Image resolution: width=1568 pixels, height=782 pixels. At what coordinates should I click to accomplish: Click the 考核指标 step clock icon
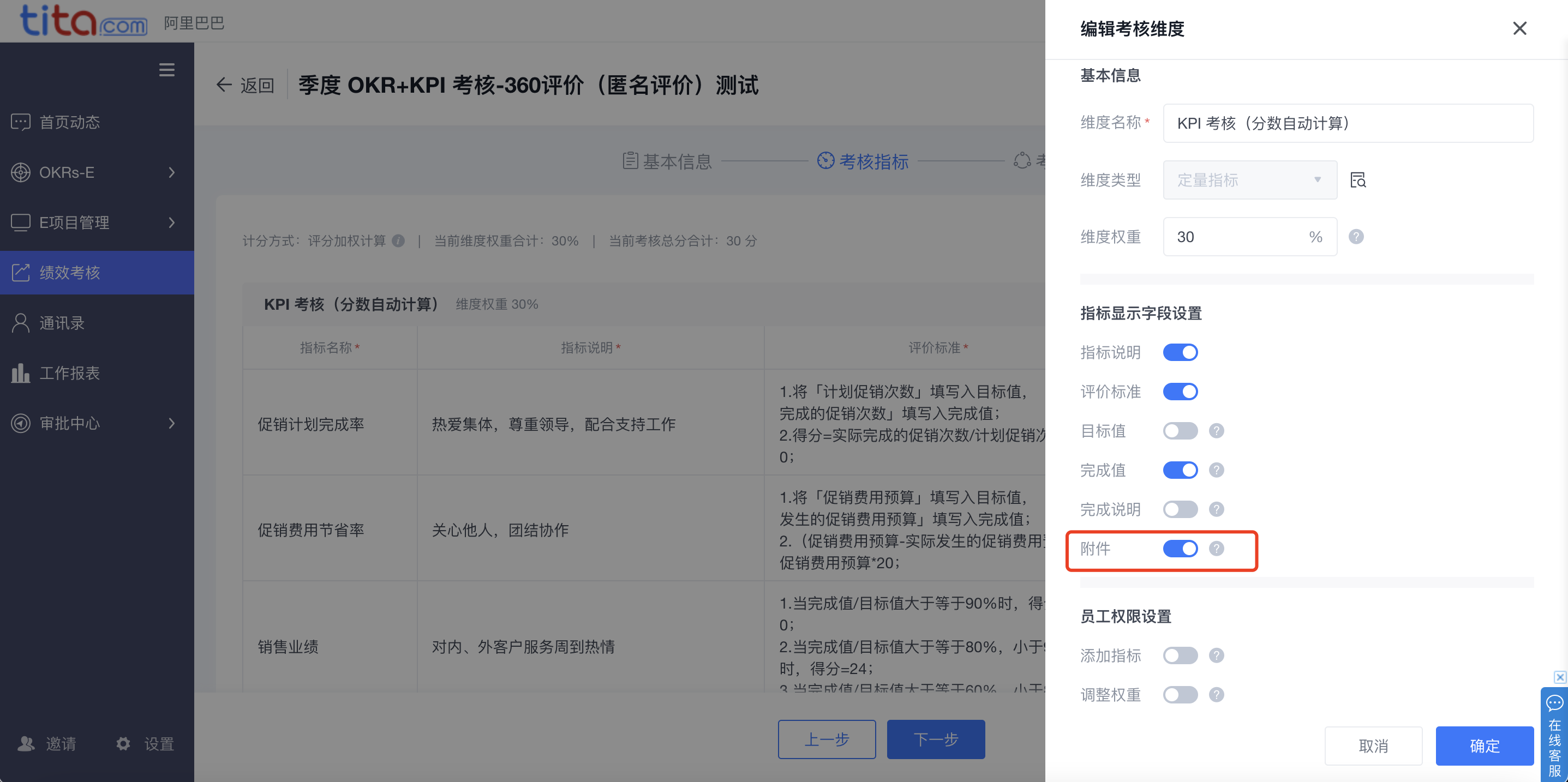click(825, 161)
